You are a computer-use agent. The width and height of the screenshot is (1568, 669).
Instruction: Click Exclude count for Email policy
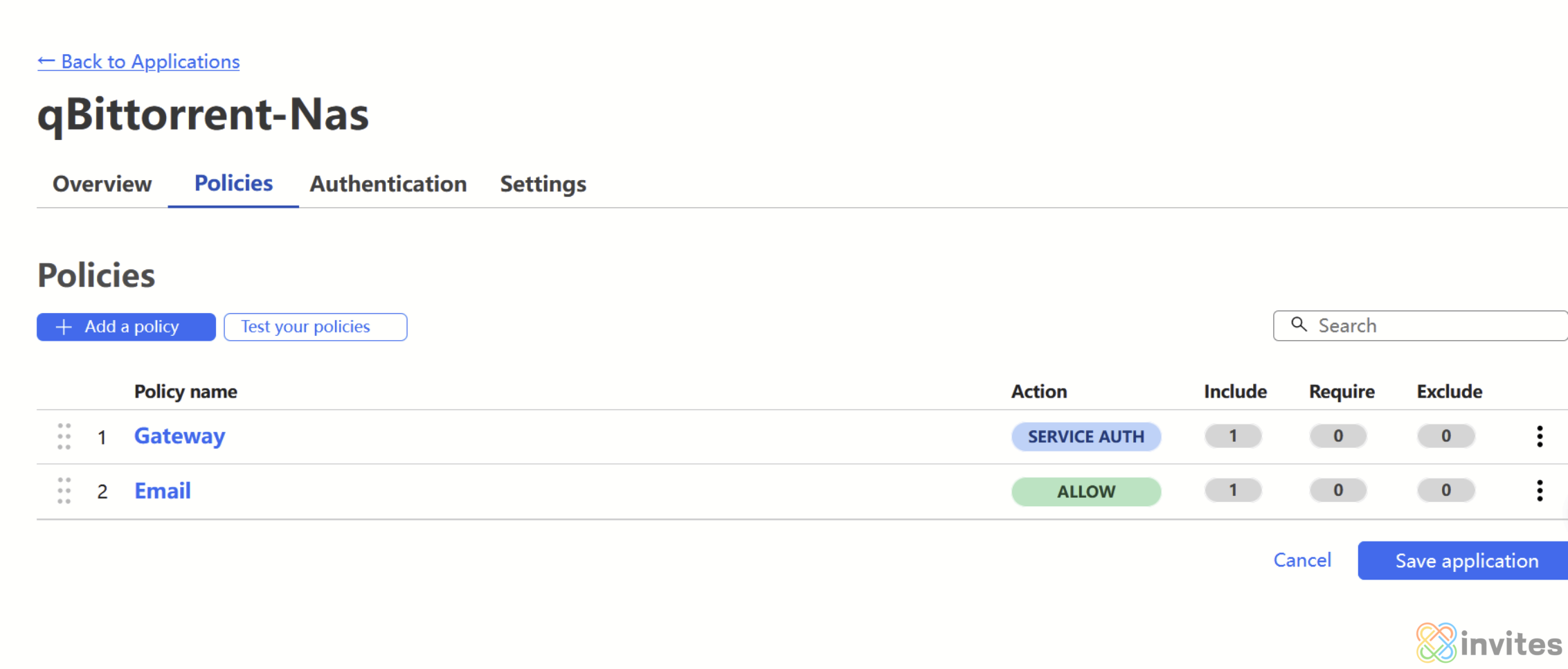point(1445,490)
